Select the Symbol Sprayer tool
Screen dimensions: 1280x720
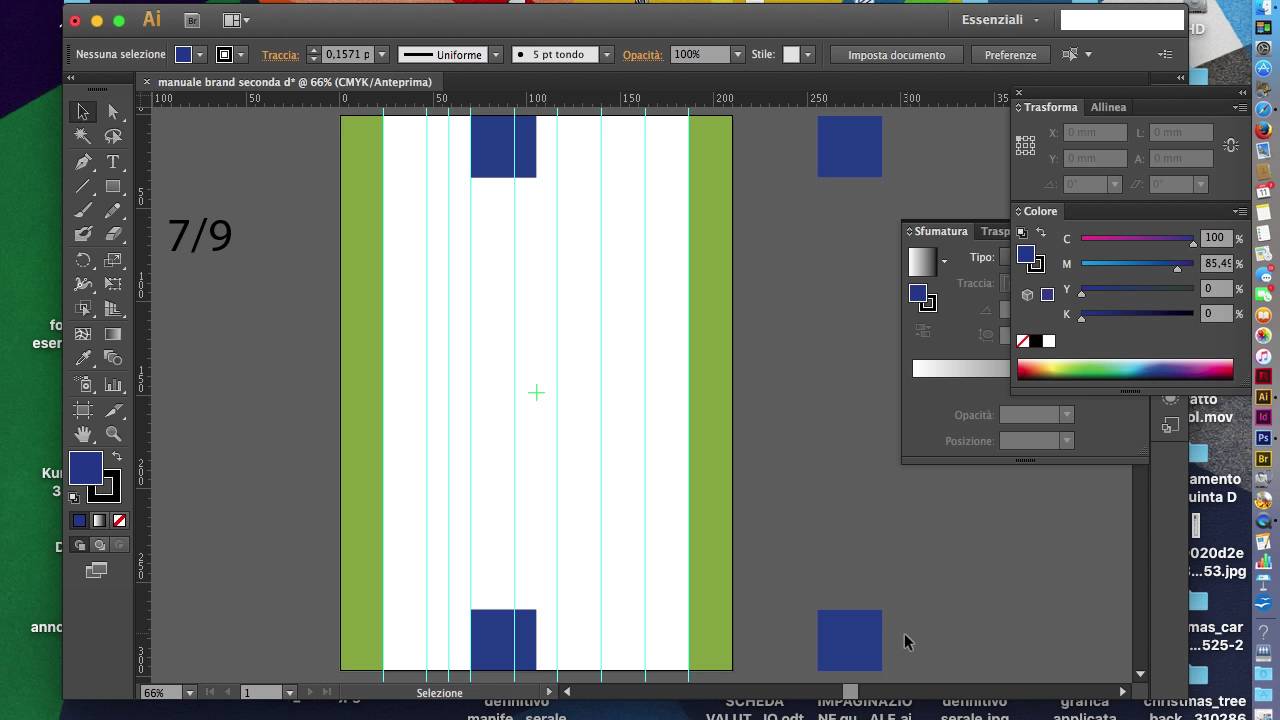point(83,385)
